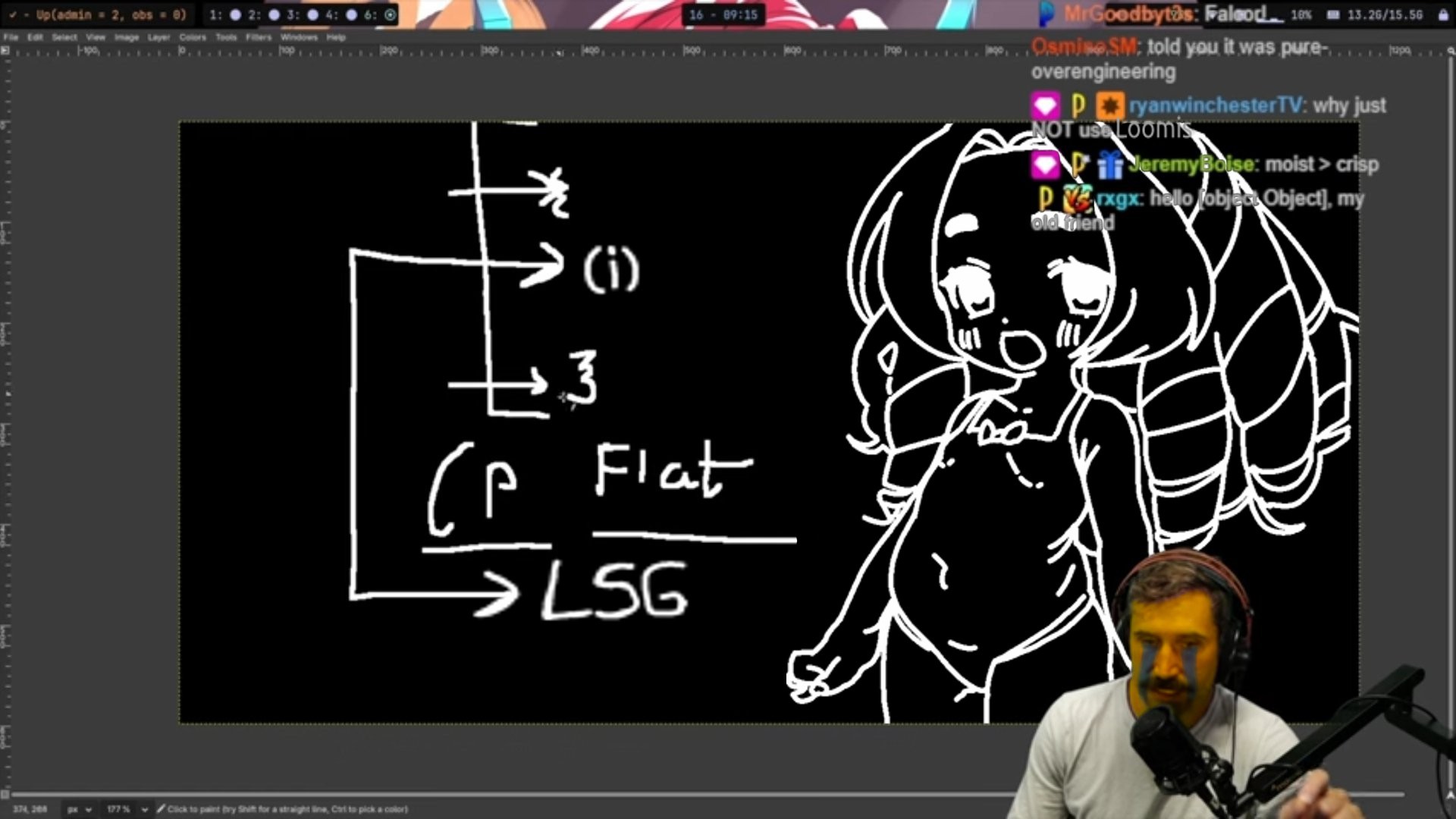Switch to workspace 4 indicator

342,14
